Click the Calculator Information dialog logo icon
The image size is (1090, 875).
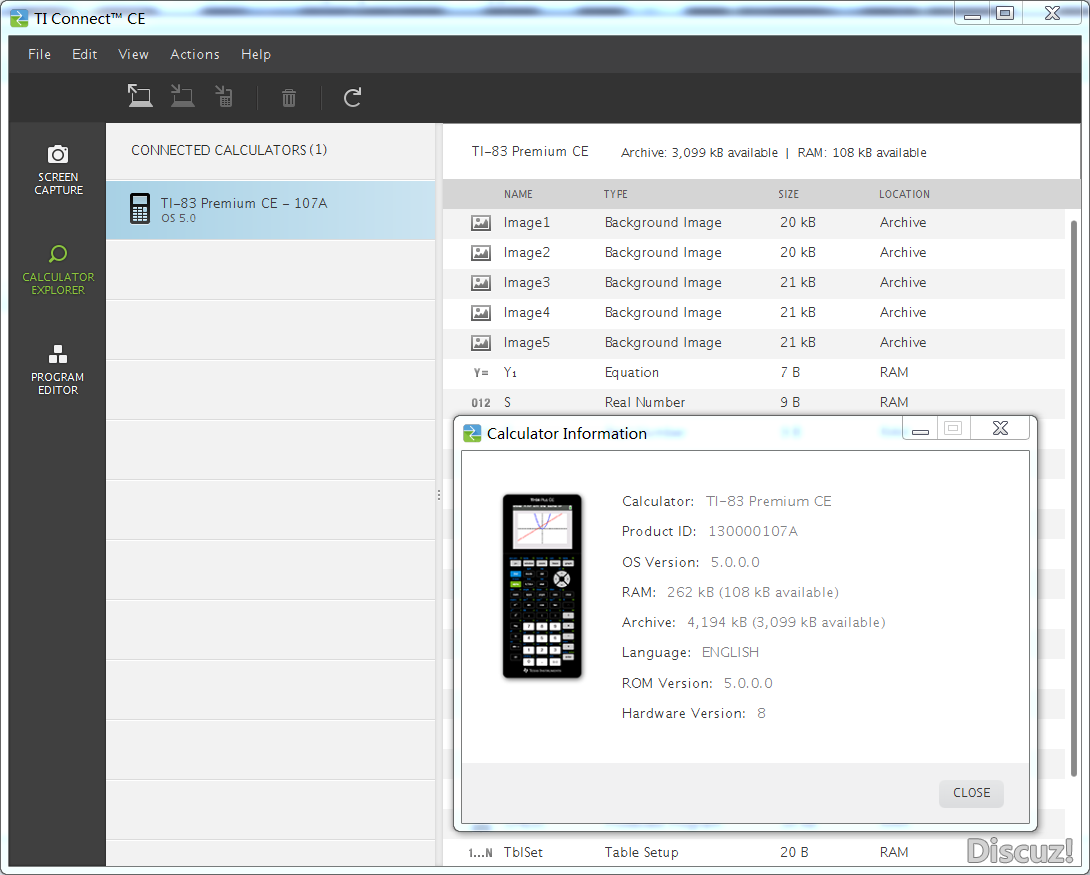(472, 433)
